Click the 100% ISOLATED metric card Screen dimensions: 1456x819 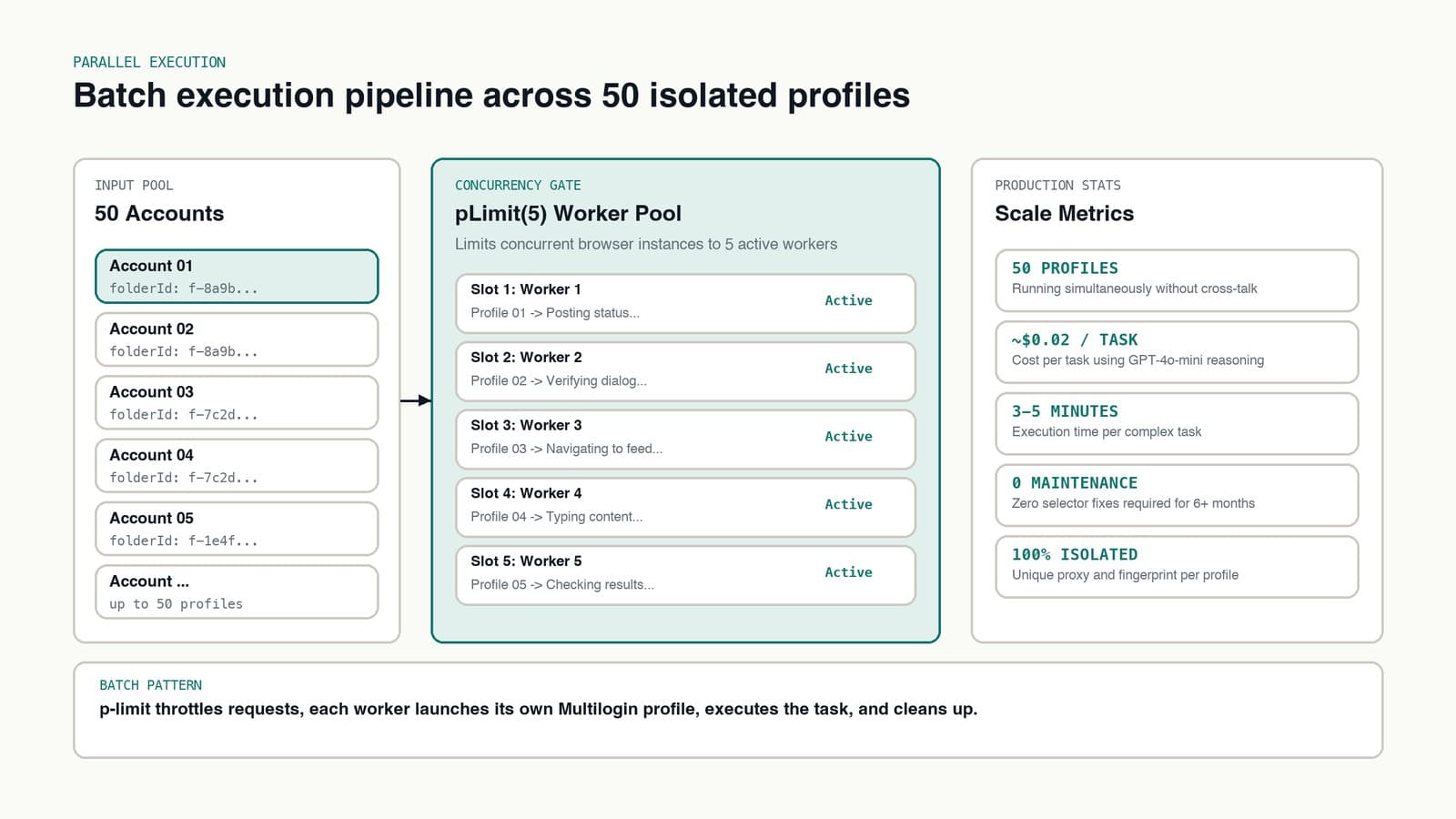pos(1177,567)
